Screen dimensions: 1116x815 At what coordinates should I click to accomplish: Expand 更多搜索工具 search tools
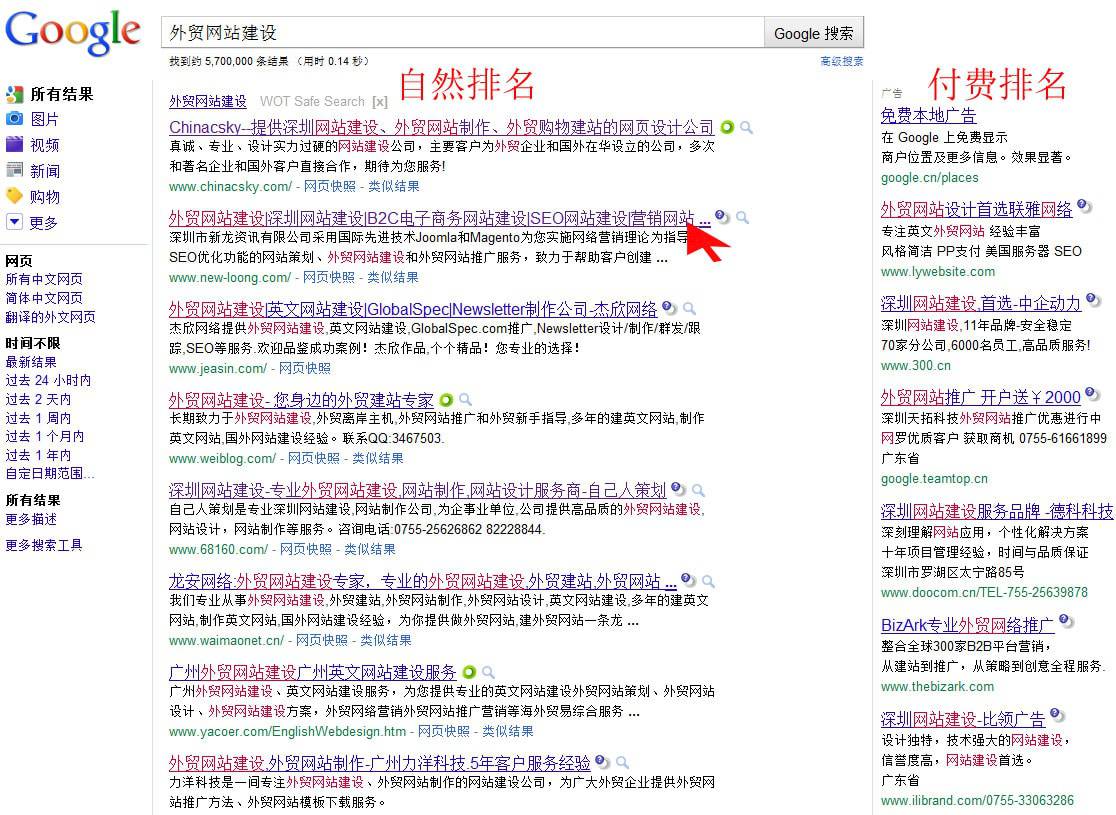(44, 545)
